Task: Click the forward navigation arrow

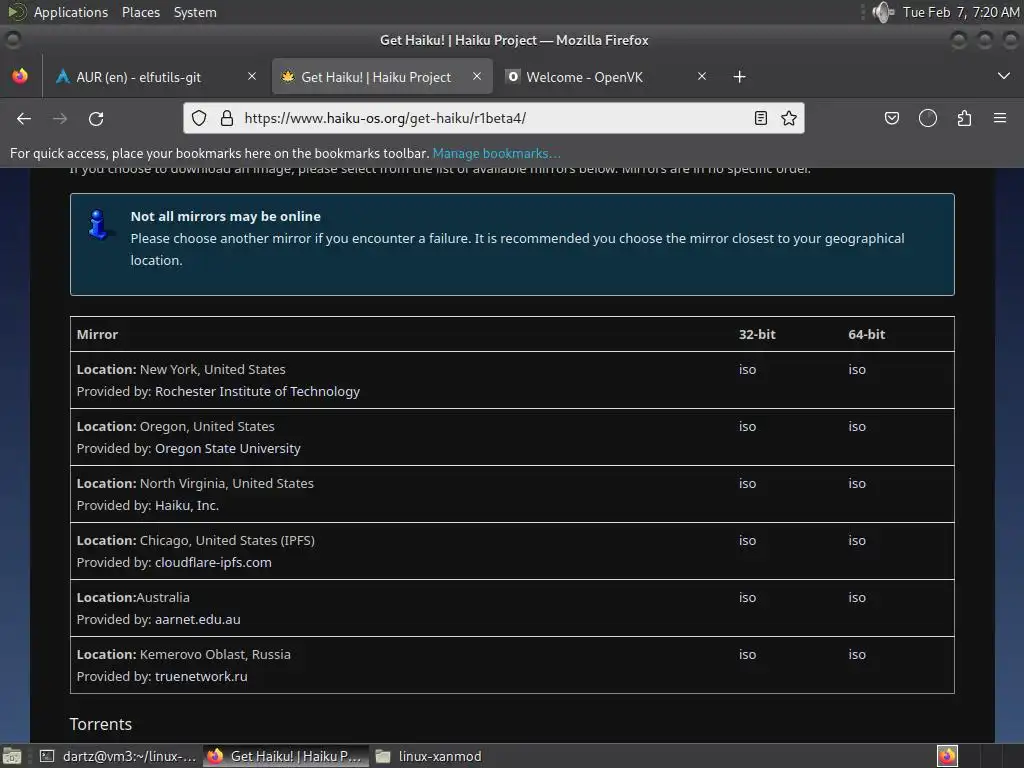Action: pos(60,118)
